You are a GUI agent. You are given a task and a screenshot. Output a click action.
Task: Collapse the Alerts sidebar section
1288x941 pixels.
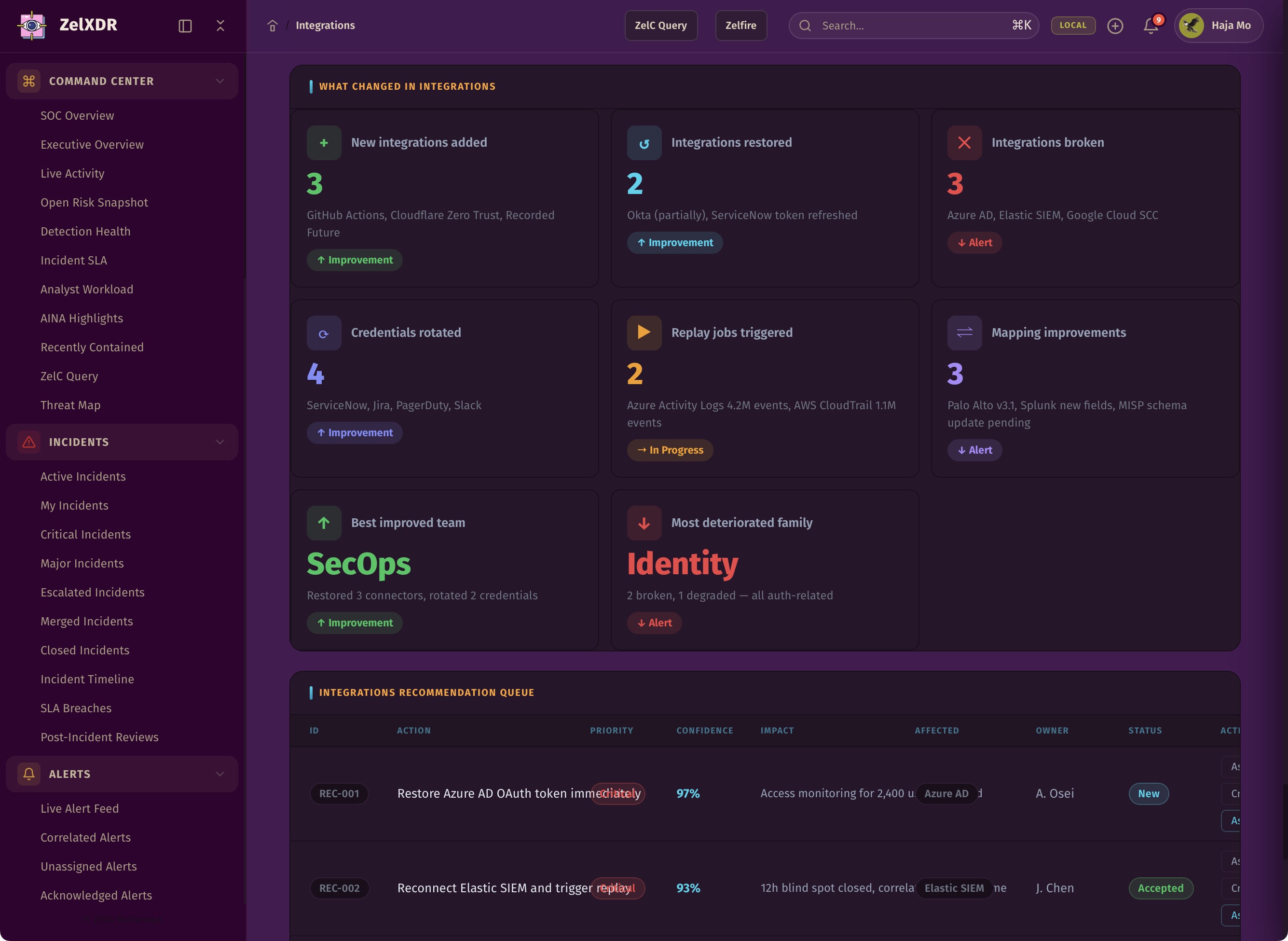point(220,774)
